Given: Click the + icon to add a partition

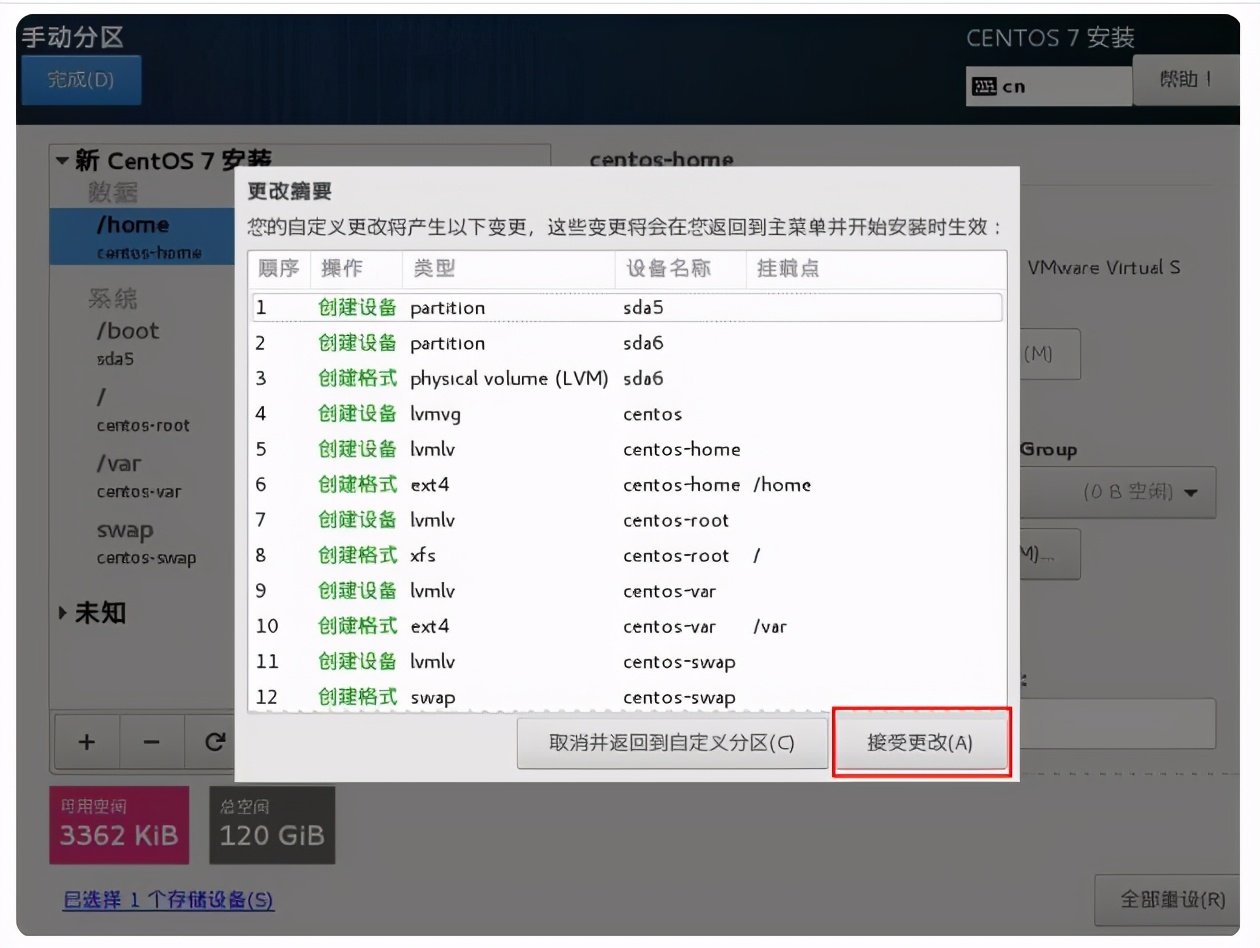Looking at the screenshot, I should click(86, 742).
